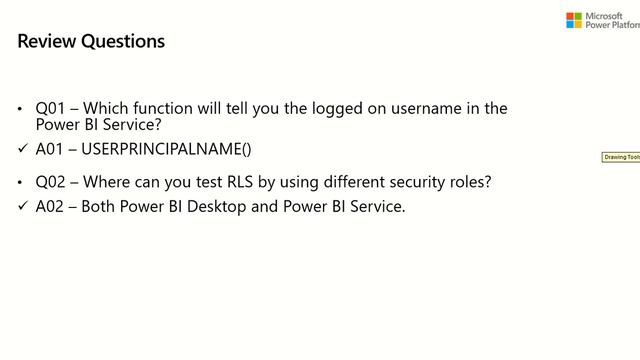
Task: Click the USERPRINCIPALNAME() function text
Action: 166,149
